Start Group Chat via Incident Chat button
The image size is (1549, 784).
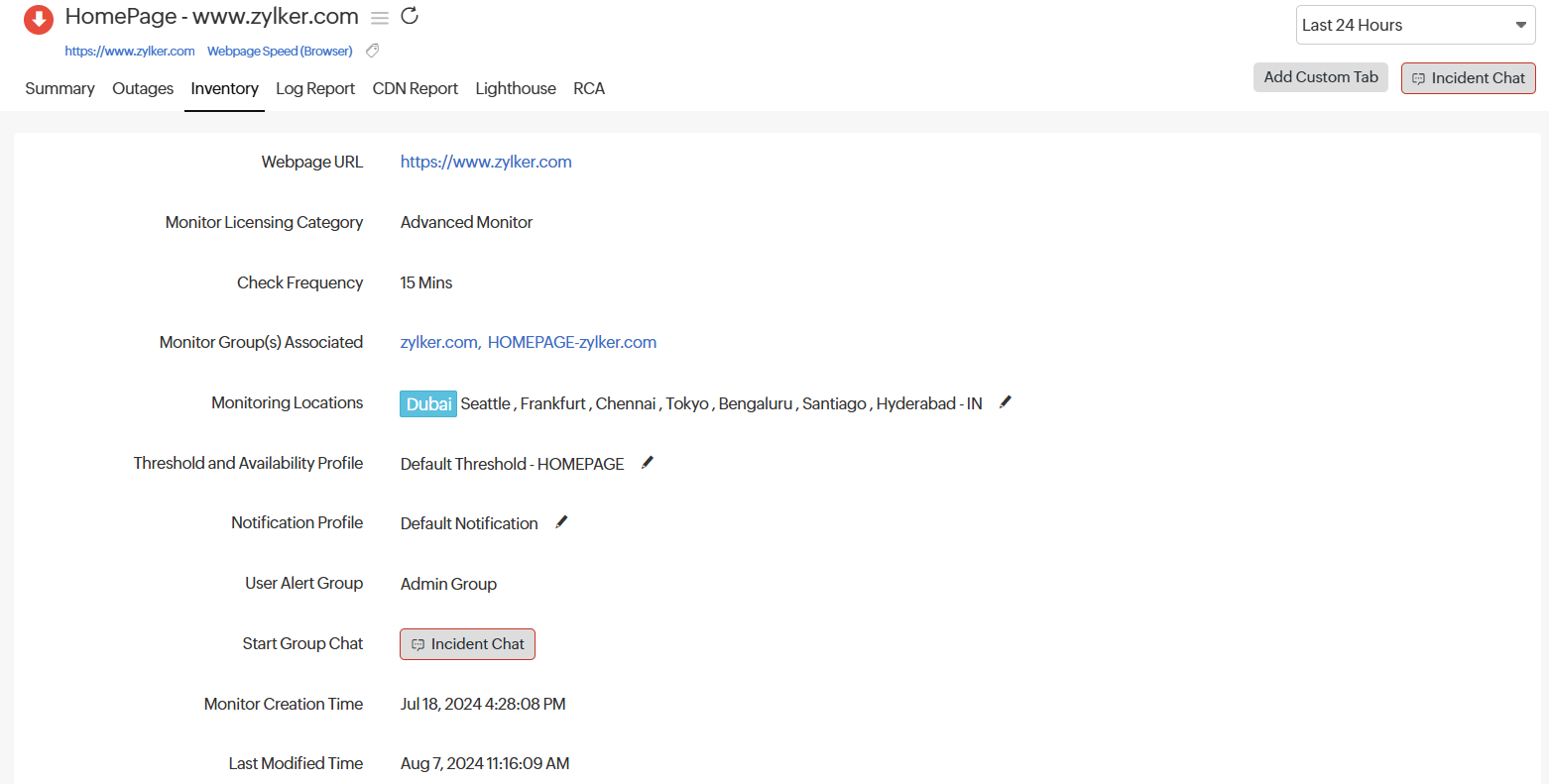point(467,644)
